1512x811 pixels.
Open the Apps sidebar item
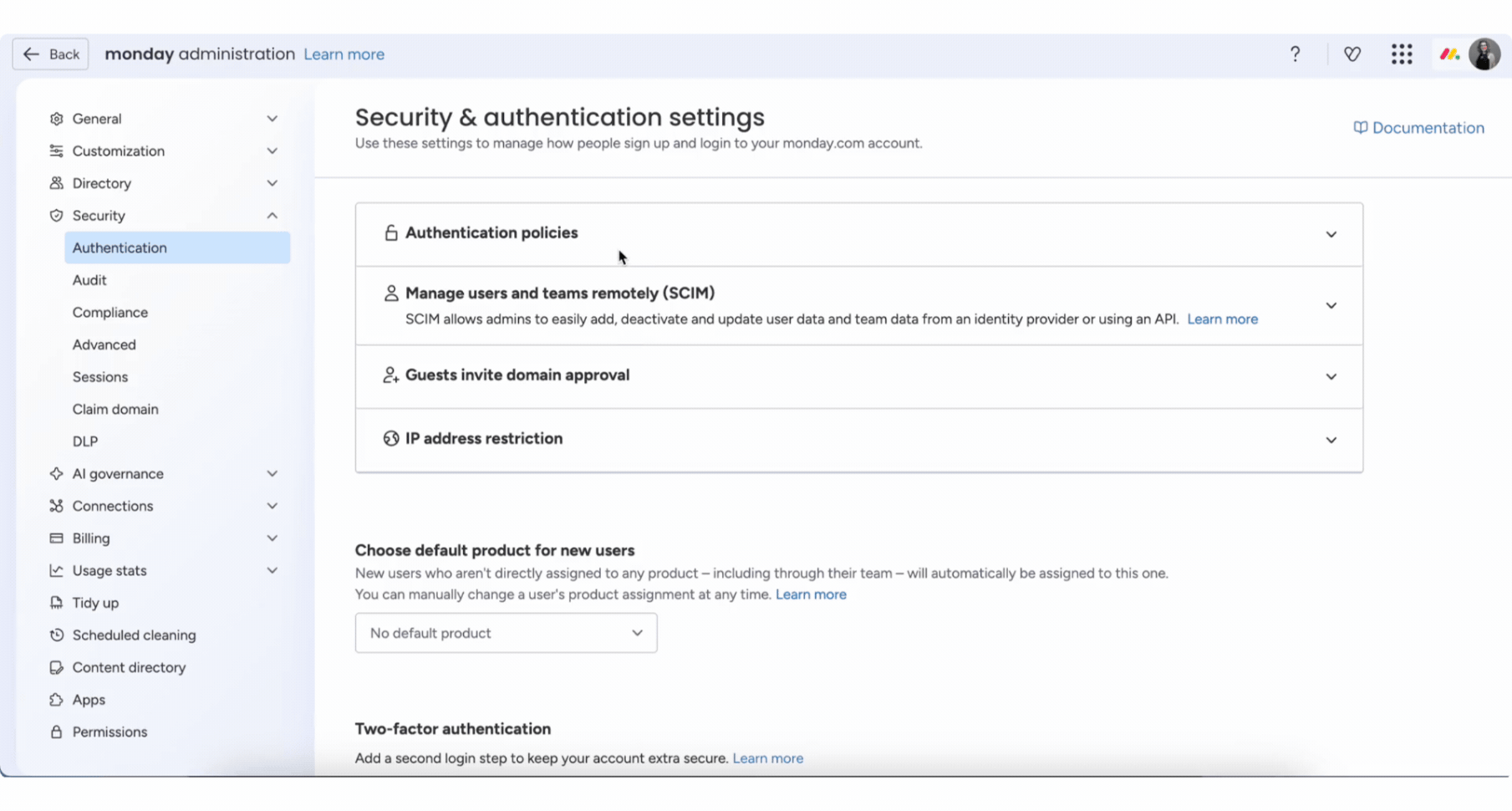89,700
